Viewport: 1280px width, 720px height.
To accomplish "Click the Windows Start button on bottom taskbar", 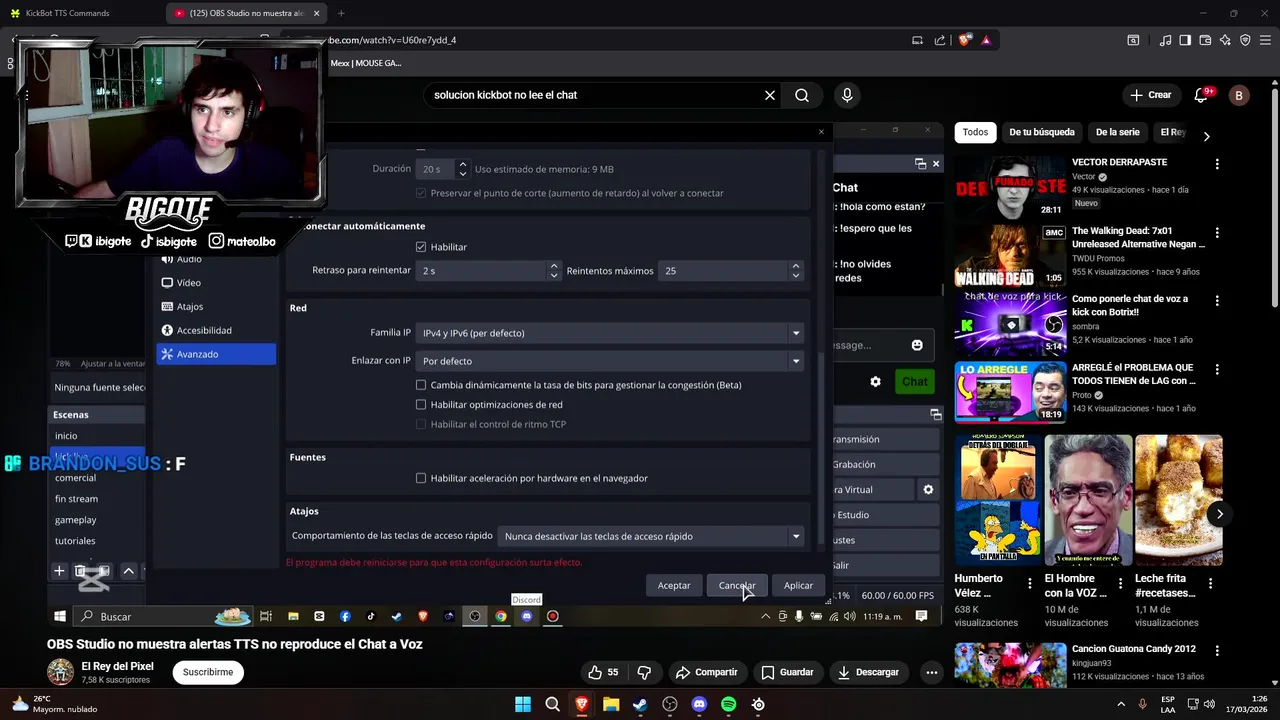I will tap(523, 704).
